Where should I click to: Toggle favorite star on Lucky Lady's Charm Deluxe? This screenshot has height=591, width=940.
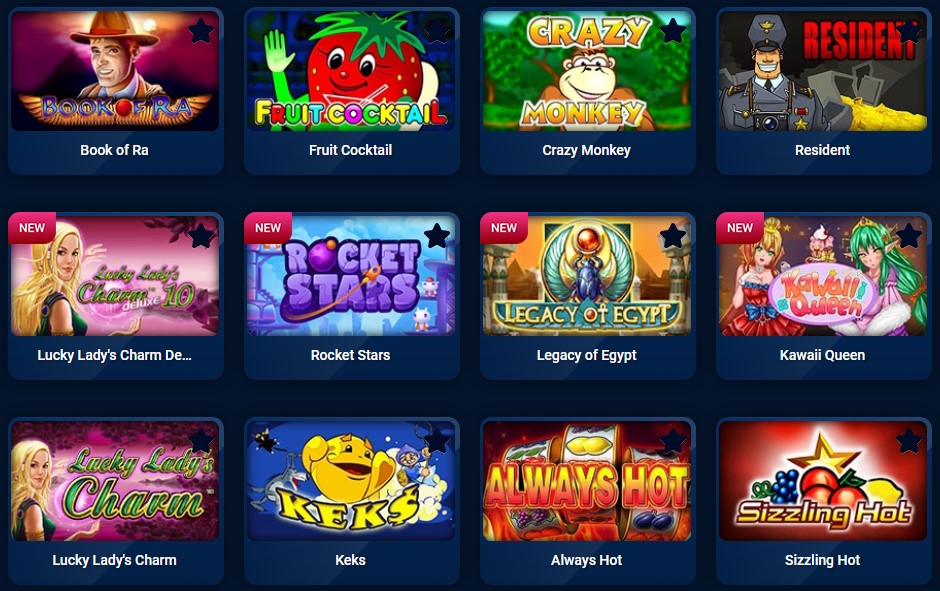pos(201,236)
